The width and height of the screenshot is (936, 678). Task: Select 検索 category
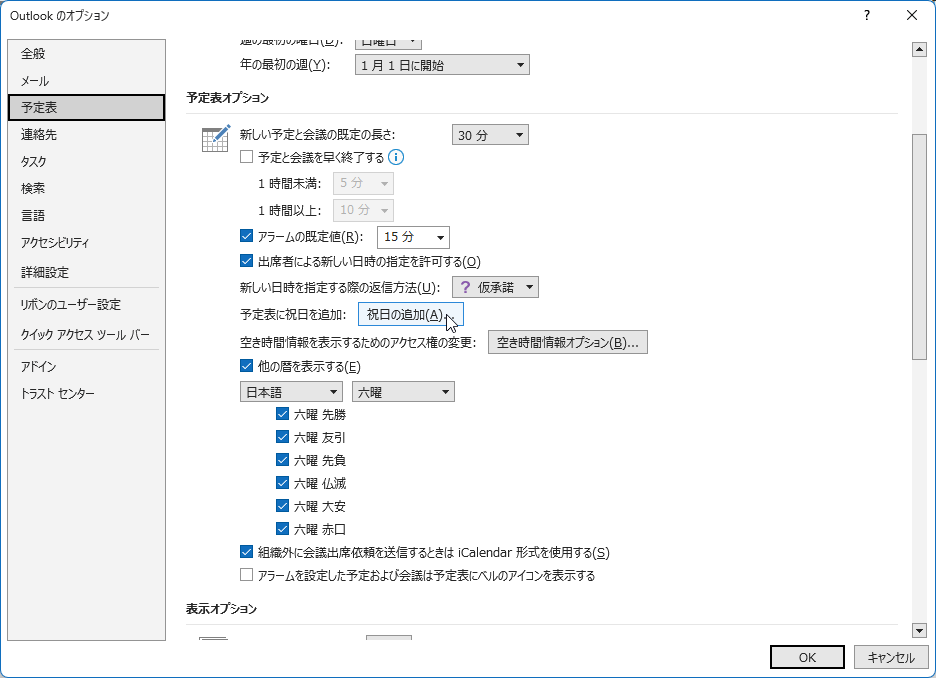tap(87, 188)
